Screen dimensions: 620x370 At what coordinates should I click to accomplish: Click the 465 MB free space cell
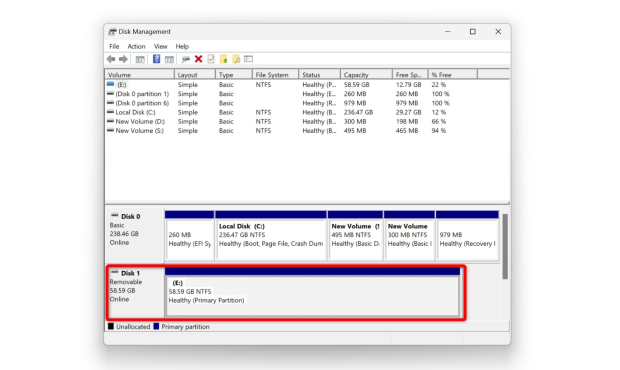(407, 130)
